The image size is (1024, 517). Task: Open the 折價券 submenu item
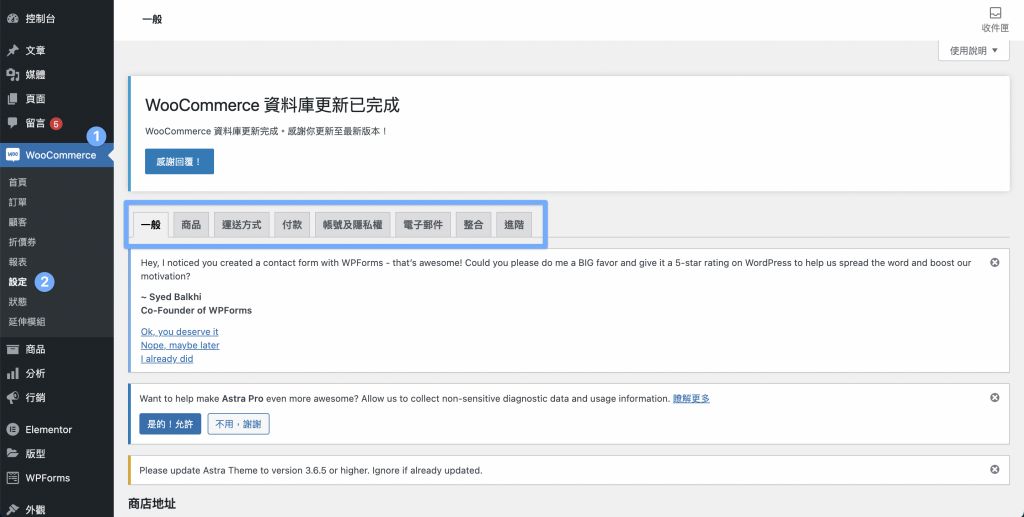point(22,242)
